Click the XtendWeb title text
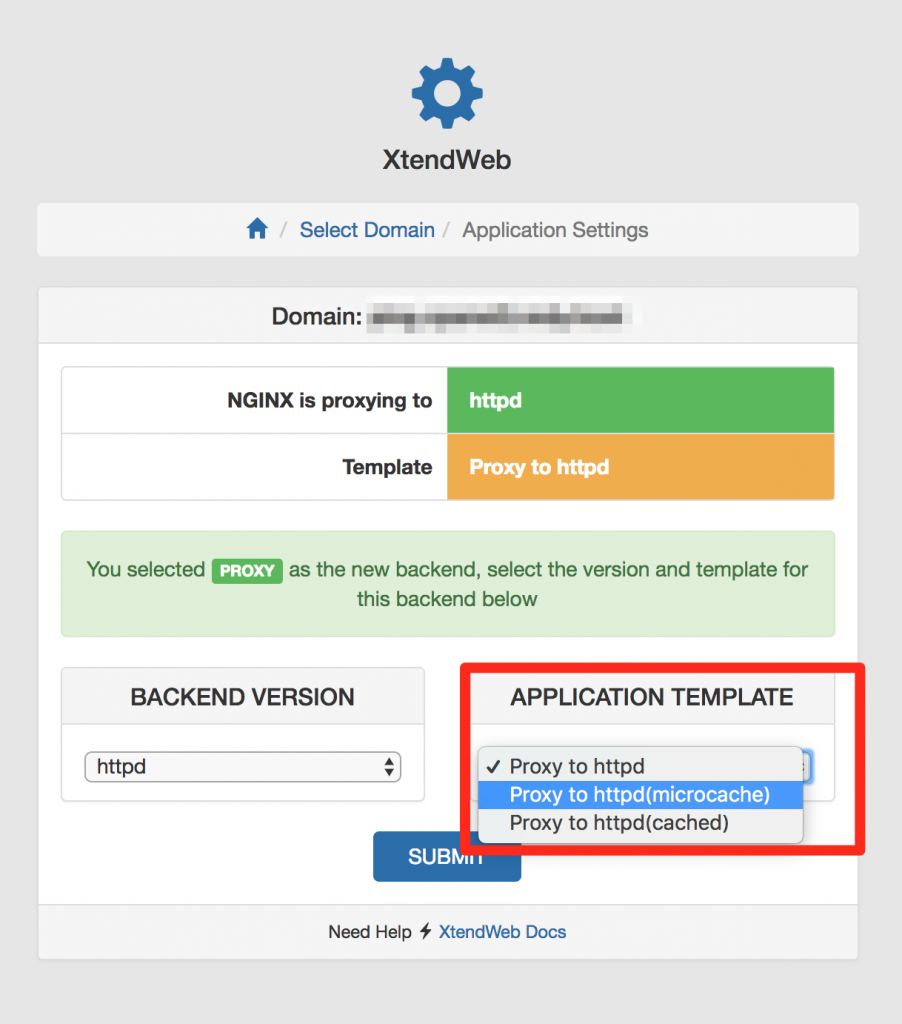 tap(447, 160)
